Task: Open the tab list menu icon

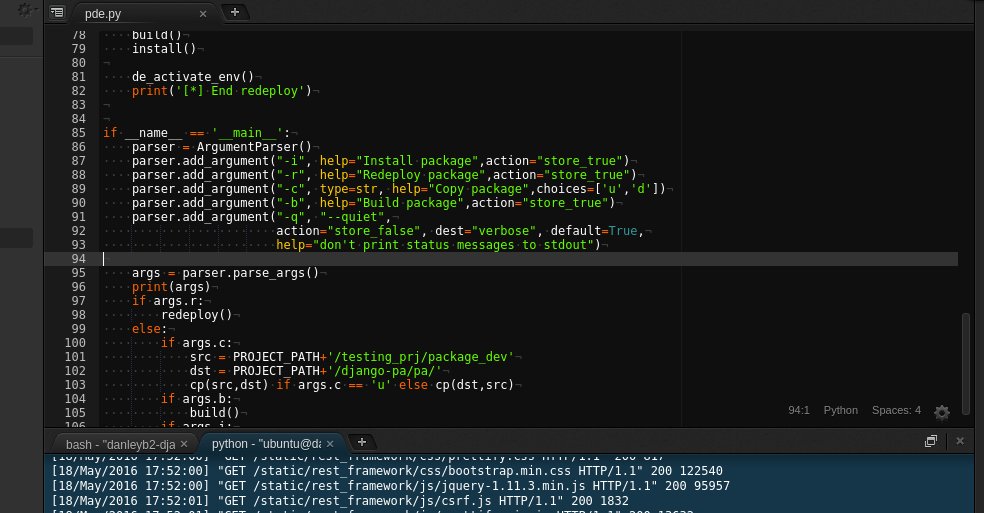Action: [57, 12]
